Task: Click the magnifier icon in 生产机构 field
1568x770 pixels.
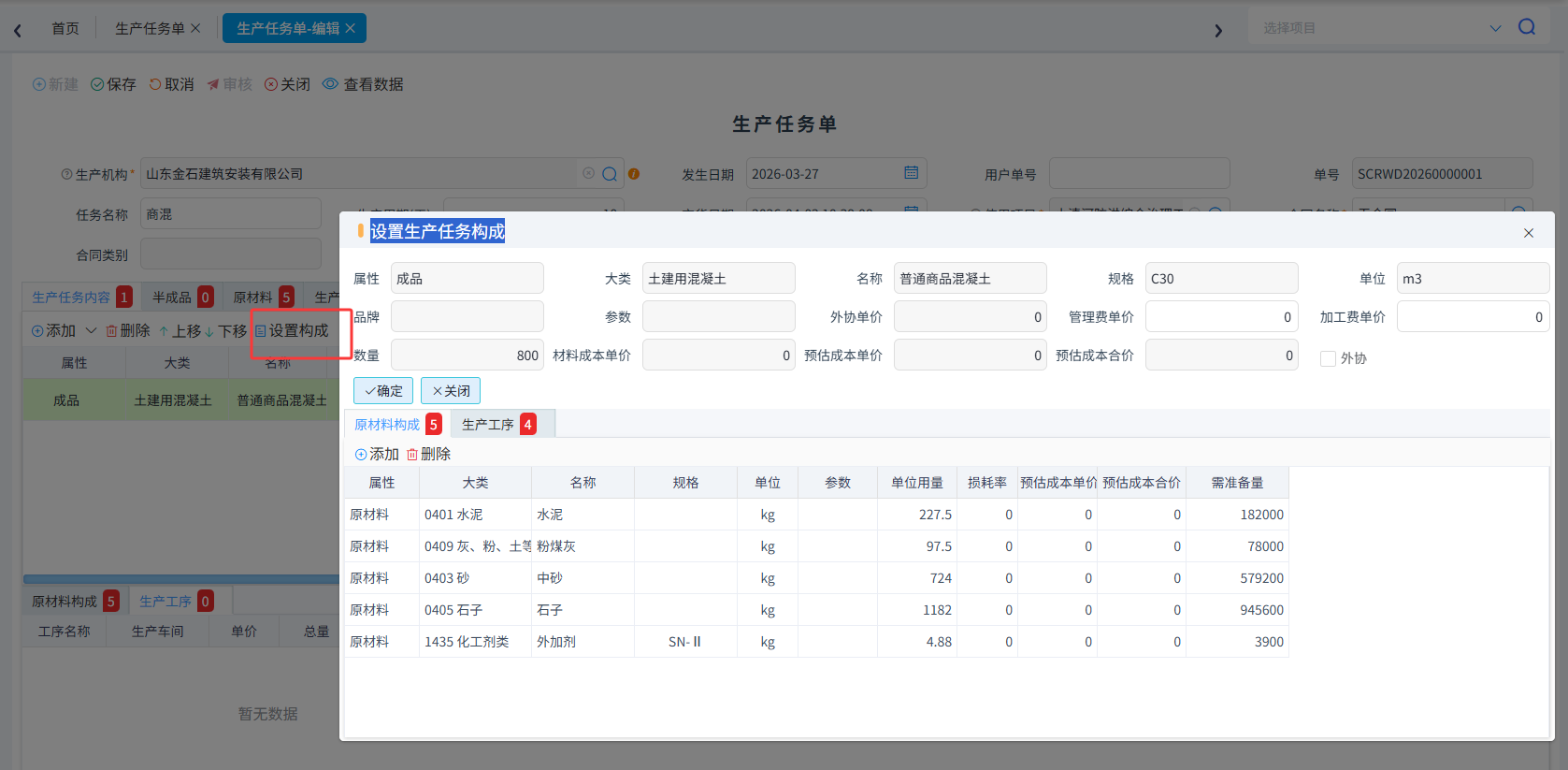Action: tap(610, 174)
